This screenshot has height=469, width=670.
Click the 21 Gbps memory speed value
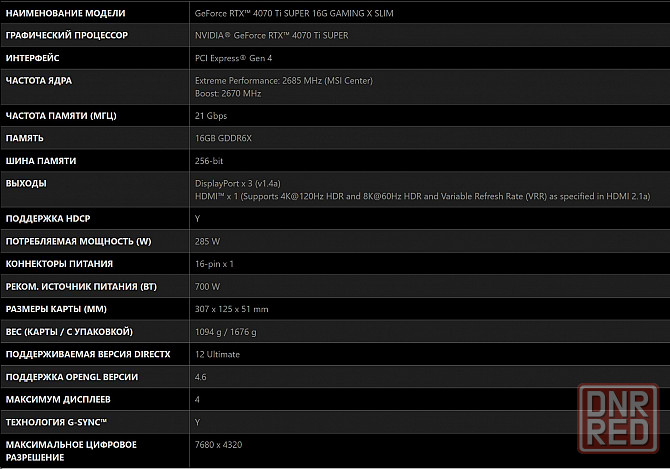click(211, 116)
